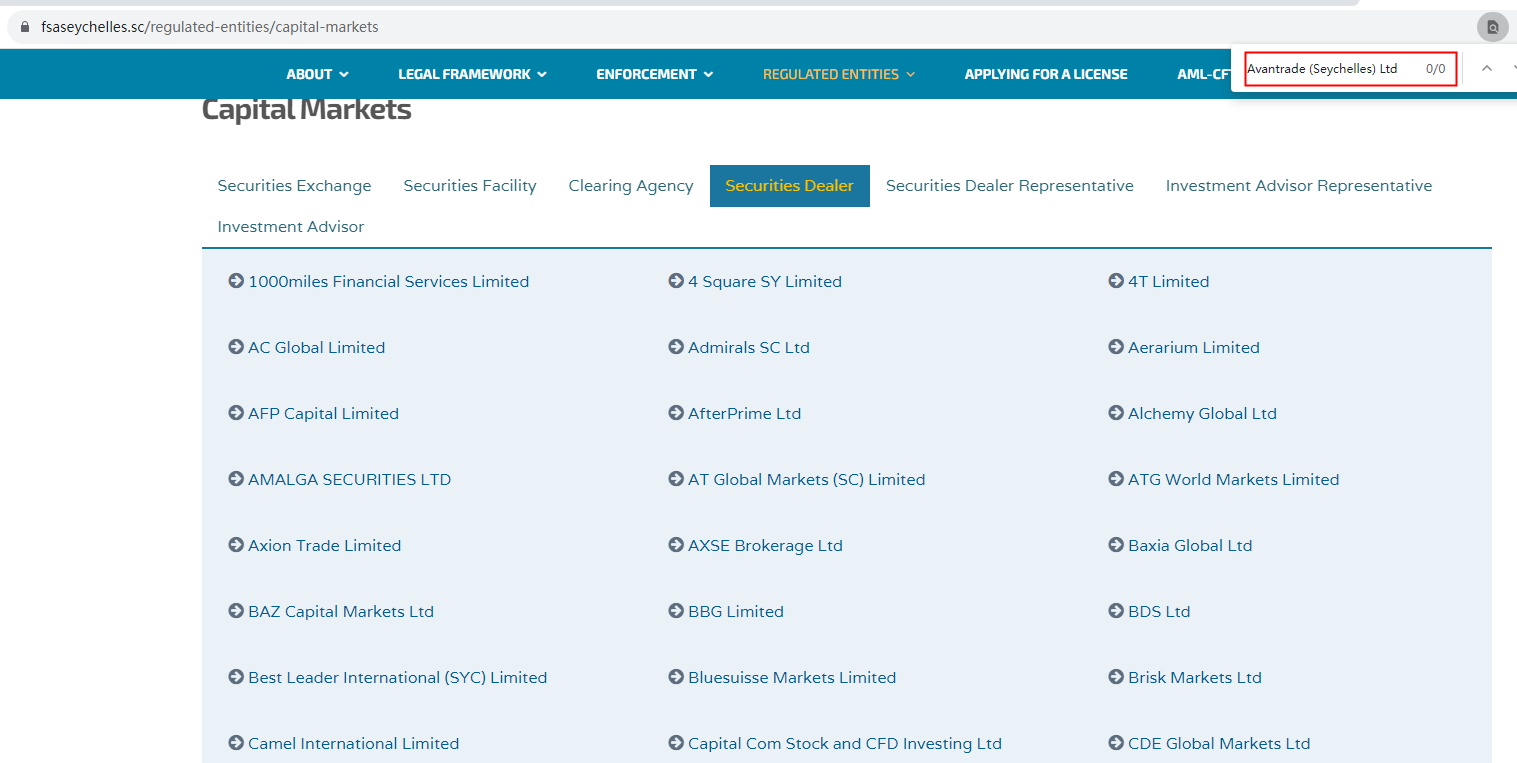This screenshot has width=1517, height=763.
Task: Click arrow icon beside Alchemy Global Ltd
Action: [x=1116, y=413]
